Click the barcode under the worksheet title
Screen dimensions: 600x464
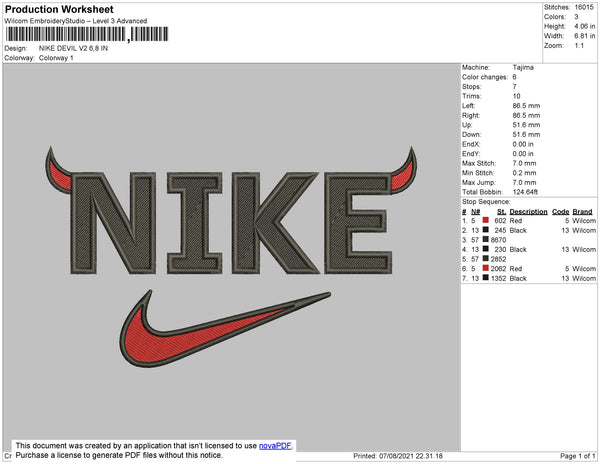(x=87, y=34)
